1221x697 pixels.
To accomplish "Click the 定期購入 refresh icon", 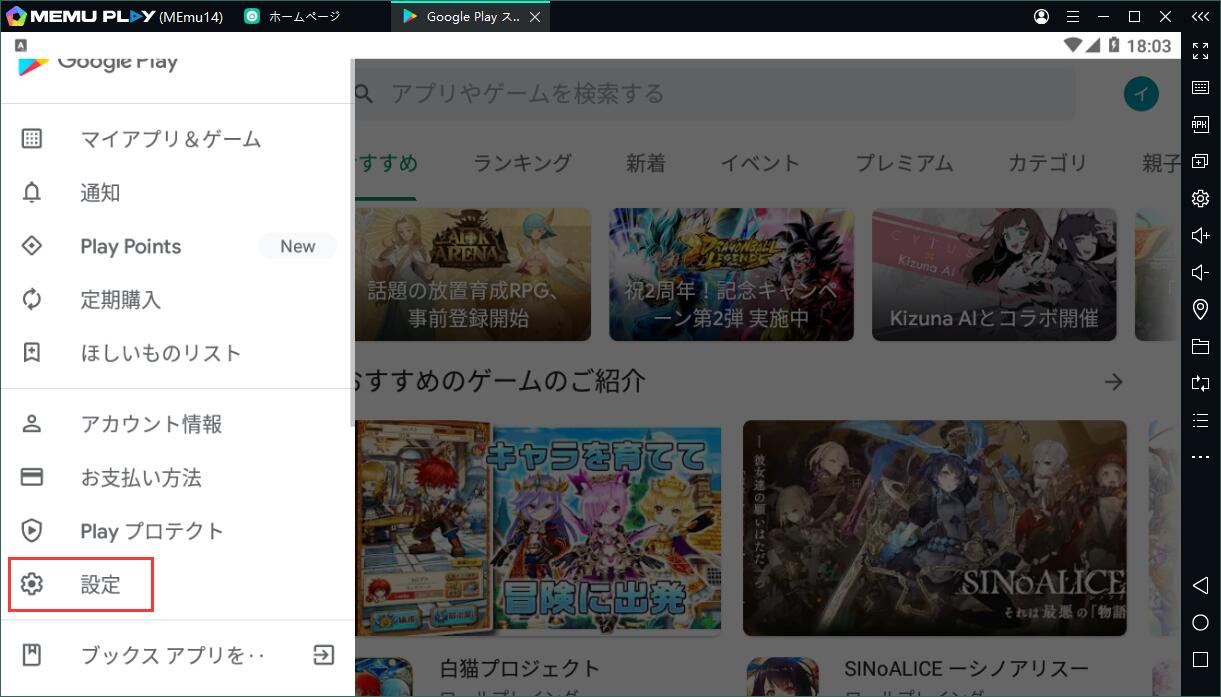I will 32,299.
